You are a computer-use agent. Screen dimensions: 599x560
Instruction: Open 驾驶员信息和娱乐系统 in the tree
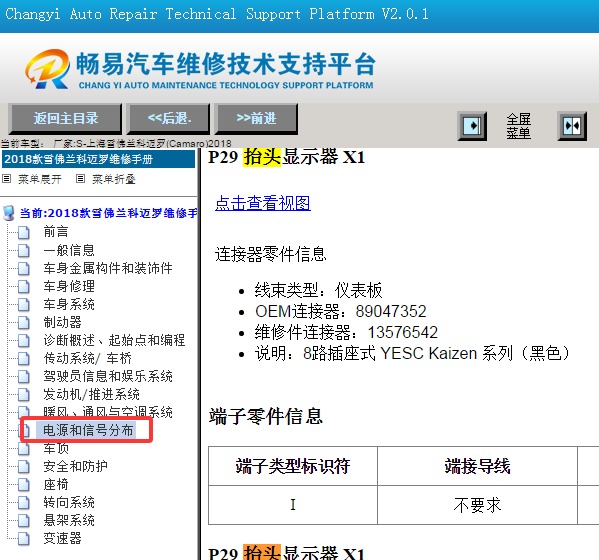108,376
